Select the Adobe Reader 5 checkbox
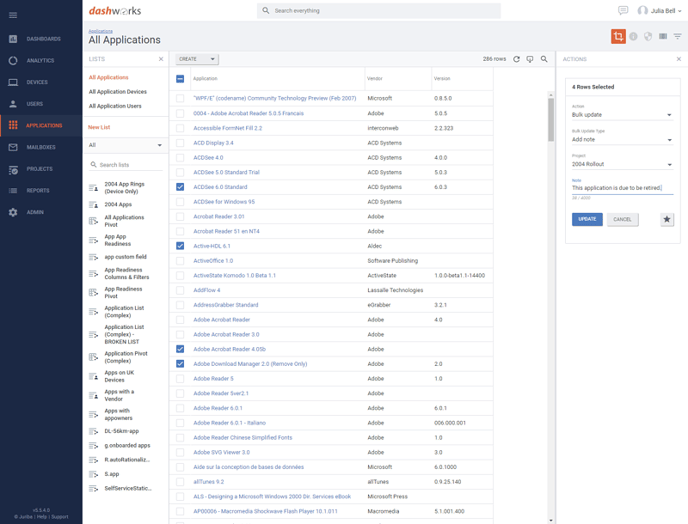Viewport: 688px width, 524px height. pos(180,378)
